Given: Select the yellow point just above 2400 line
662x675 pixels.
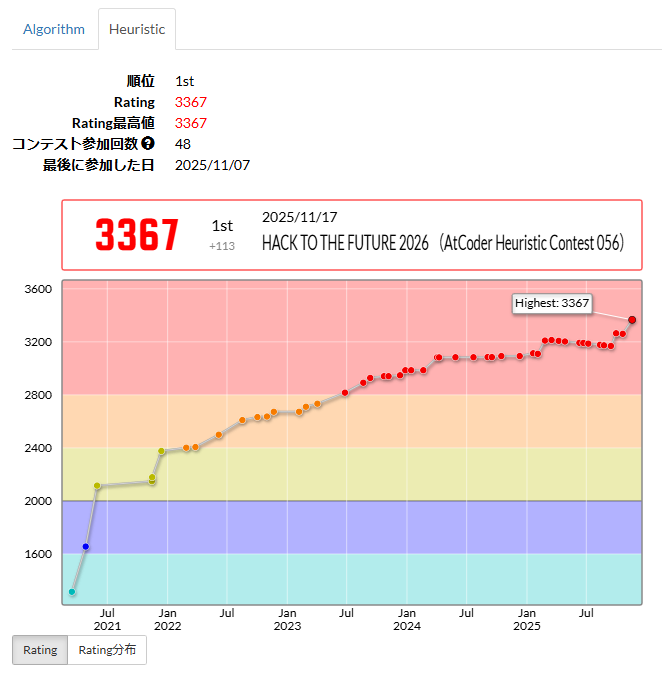Looking at the screenshot, I should [161, 452].
